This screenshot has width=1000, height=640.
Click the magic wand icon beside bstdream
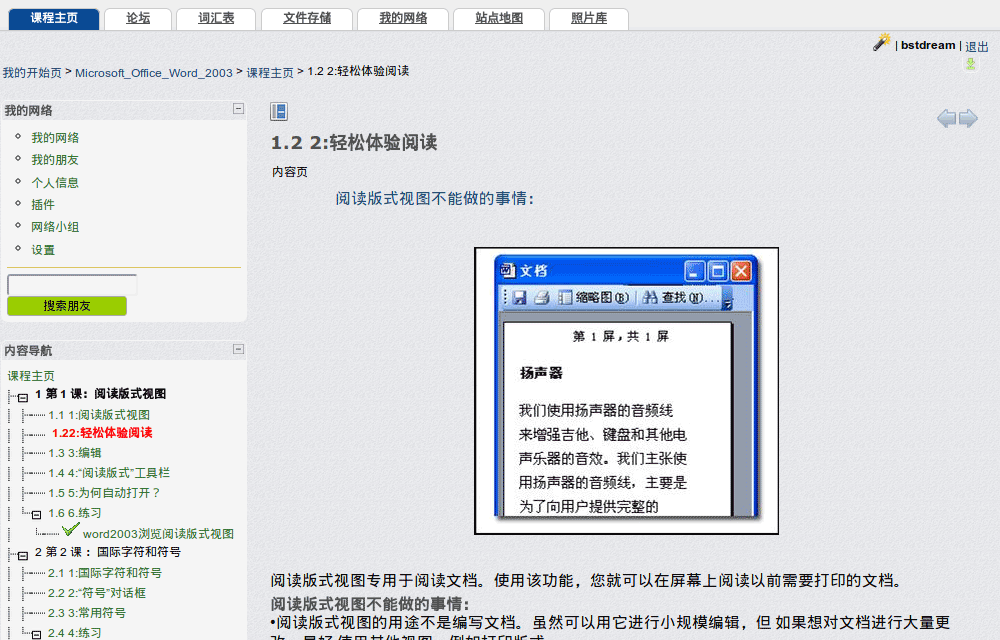point(881,42)
